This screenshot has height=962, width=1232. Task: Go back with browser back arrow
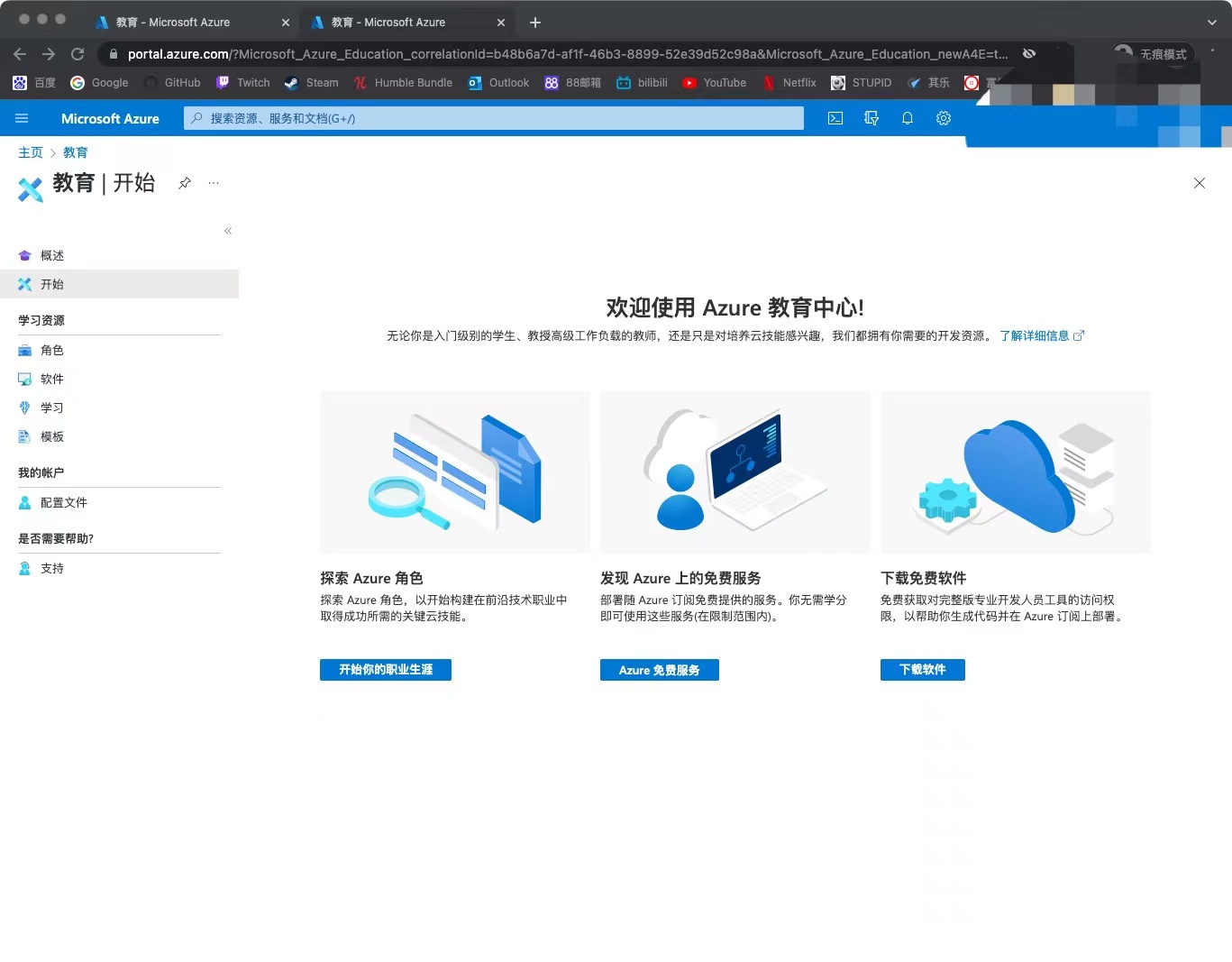pyautogui.click(x=20, y=54)
